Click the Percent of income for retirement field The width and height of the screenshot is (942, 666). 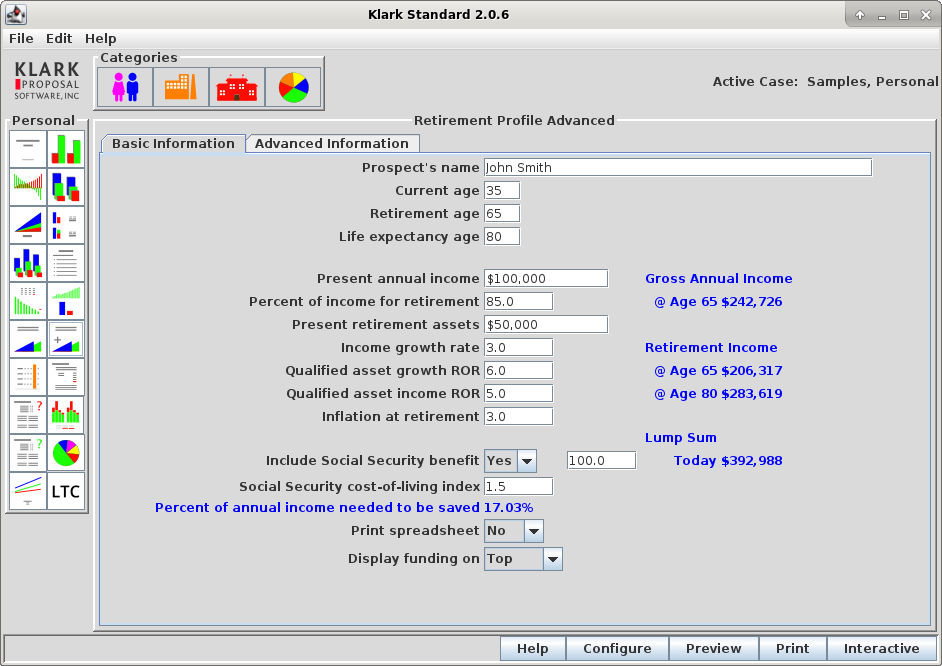point(518,301)
